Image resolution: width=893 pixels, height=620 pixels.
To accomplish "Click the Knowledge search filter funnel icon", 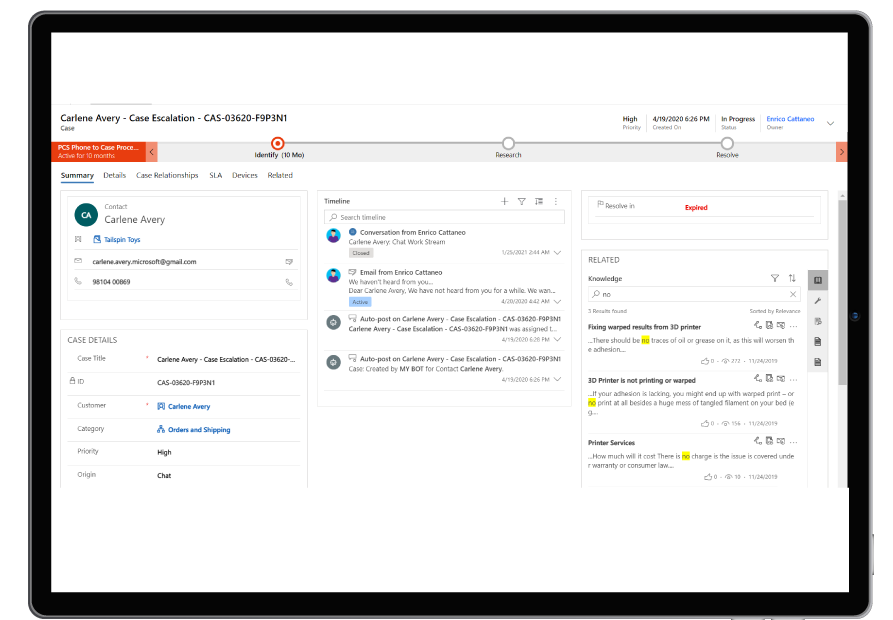I will 775,278.
